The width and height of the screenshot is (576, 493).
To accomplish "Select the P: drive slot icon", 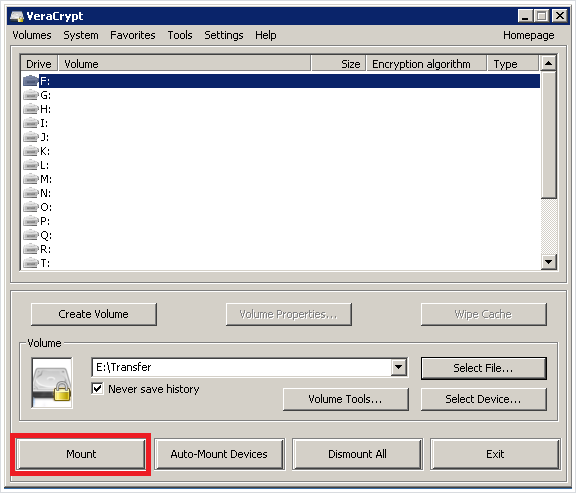I will [x=30, y=221].
